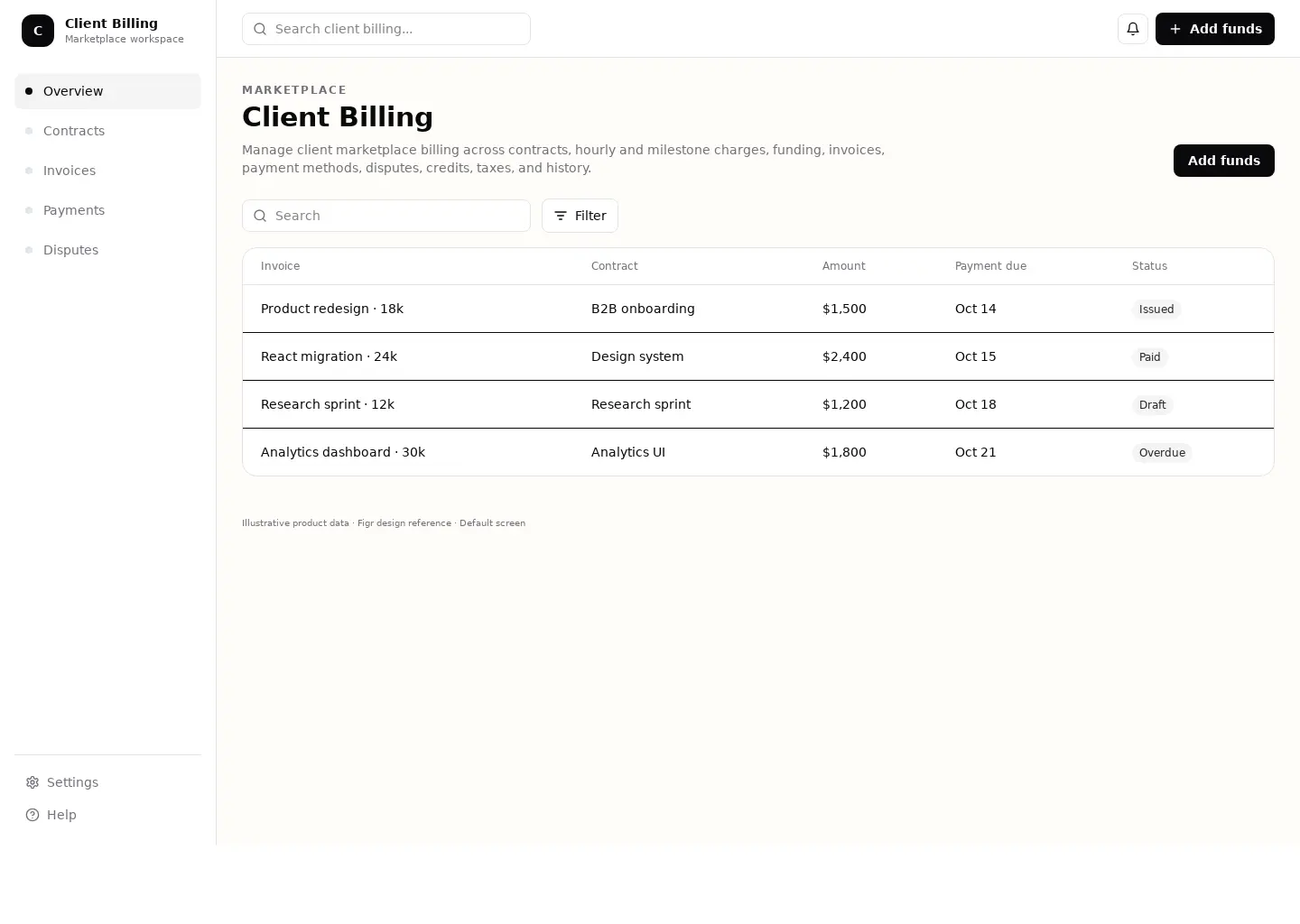Screen dimensions: 1300x924
Task: Click the $1,800 amount cell
Action: tap(844, 452)
